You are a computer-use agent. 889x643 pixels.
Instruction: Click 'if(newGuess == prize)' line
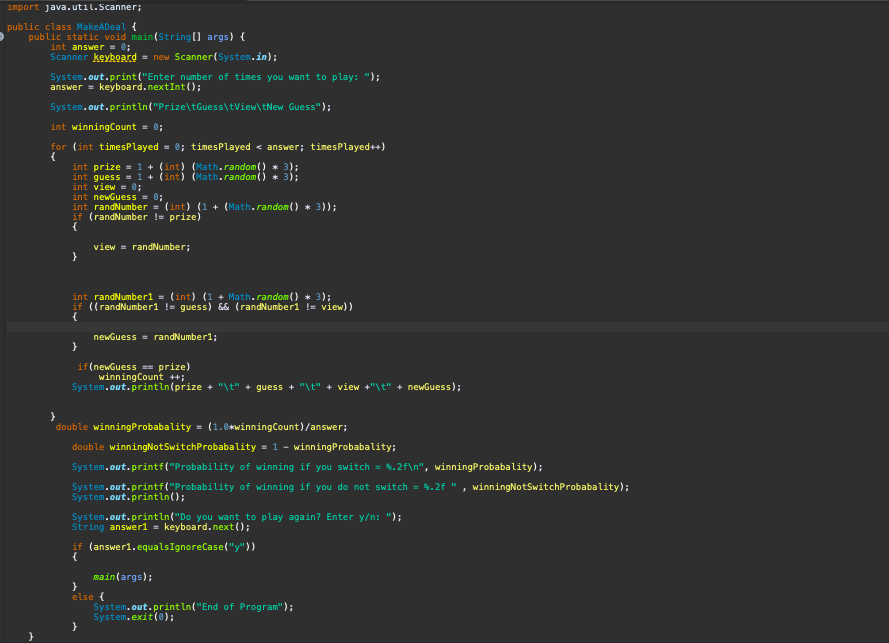(x=134, y=367)
